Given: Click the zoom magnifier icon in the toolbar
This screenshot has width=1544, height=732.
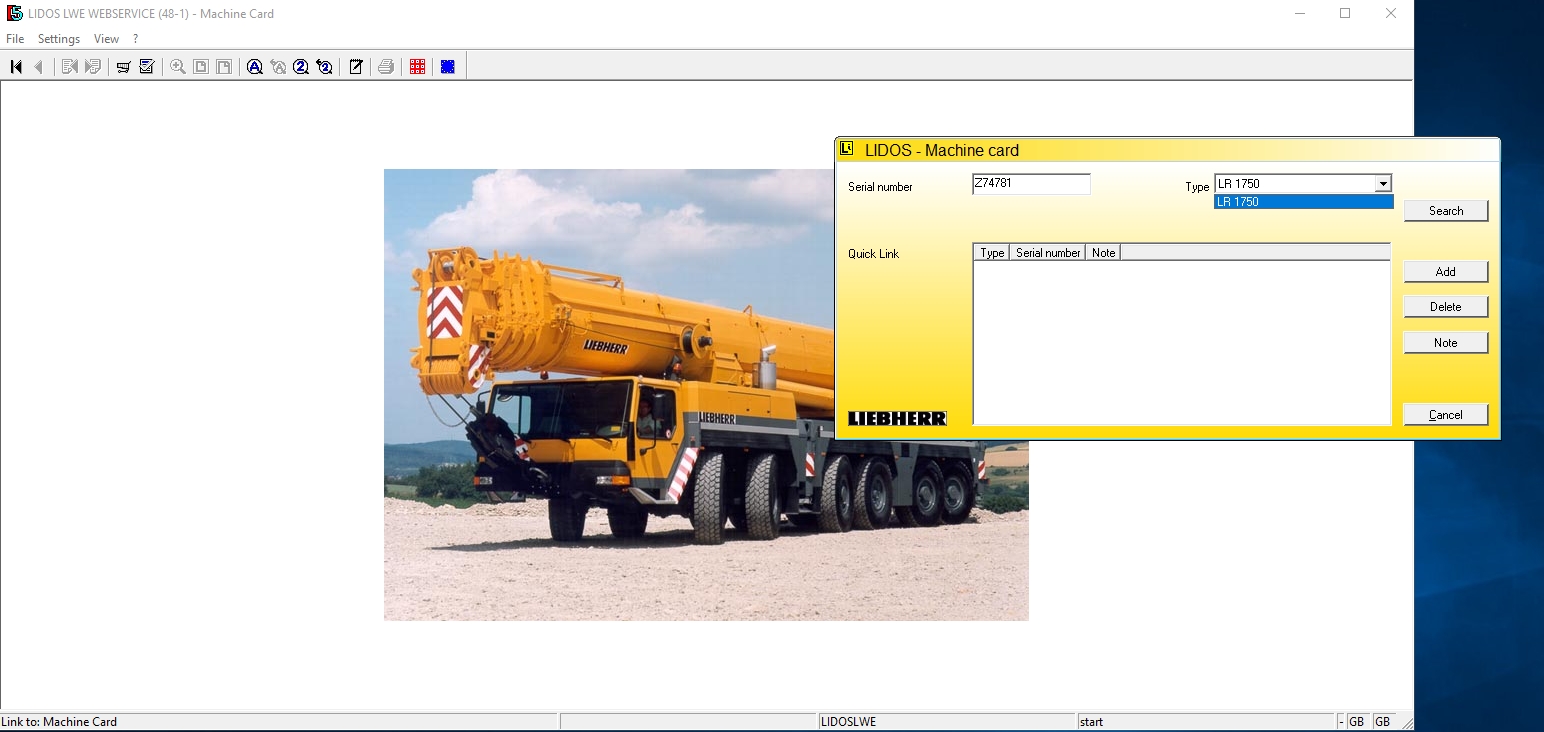Looking at the screenshot, I should 178,66.
